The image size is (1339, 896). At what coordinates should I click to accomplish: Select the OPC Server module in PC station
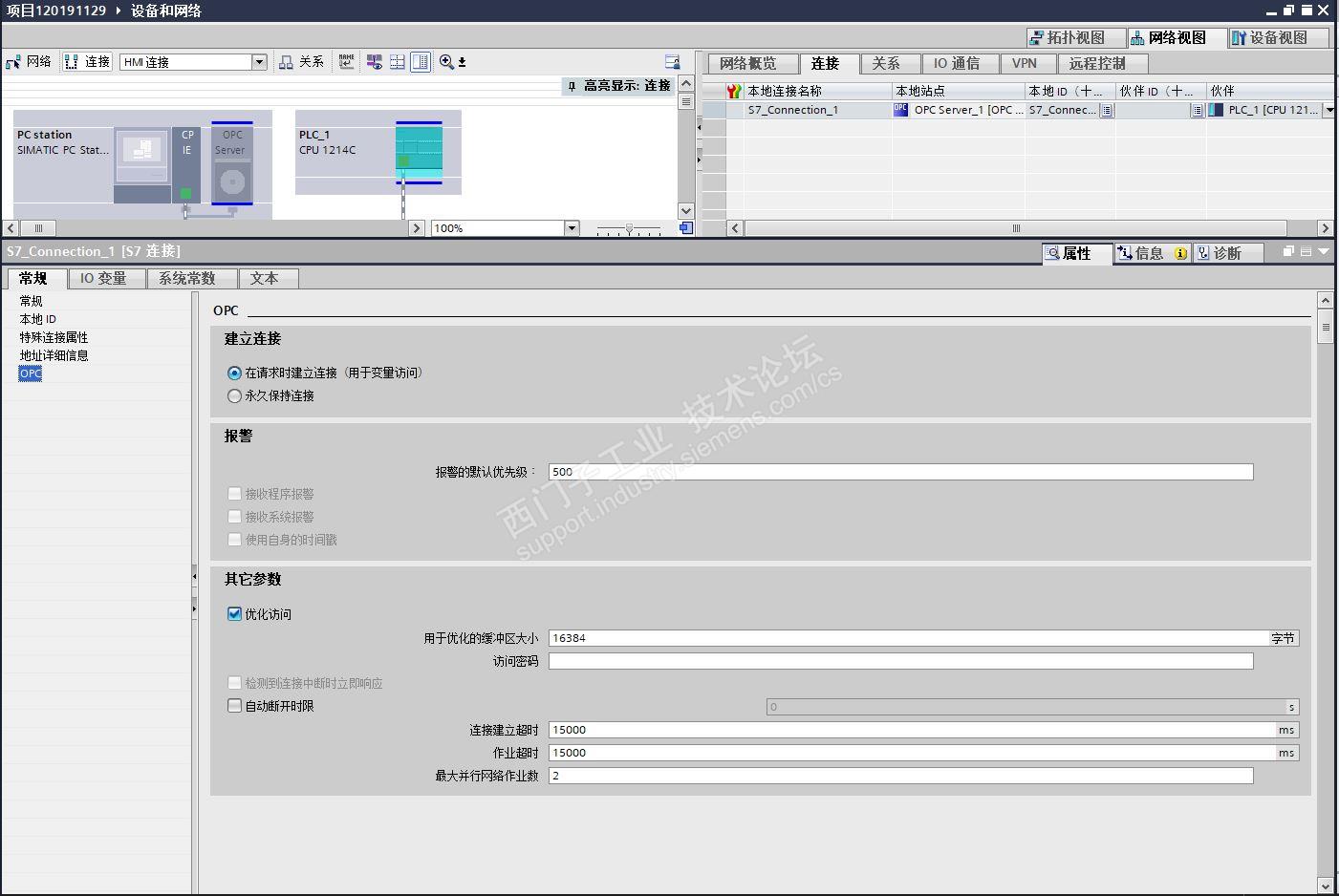tap(231, 162)
